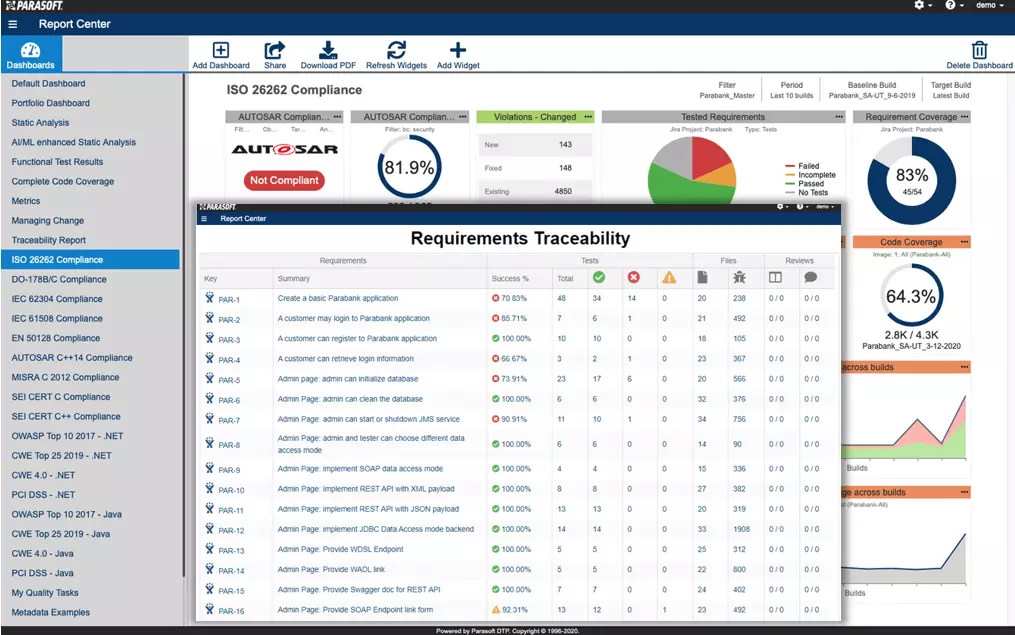
Task: Open Functional Test Results dashboard
Action: tap(57, 162)
